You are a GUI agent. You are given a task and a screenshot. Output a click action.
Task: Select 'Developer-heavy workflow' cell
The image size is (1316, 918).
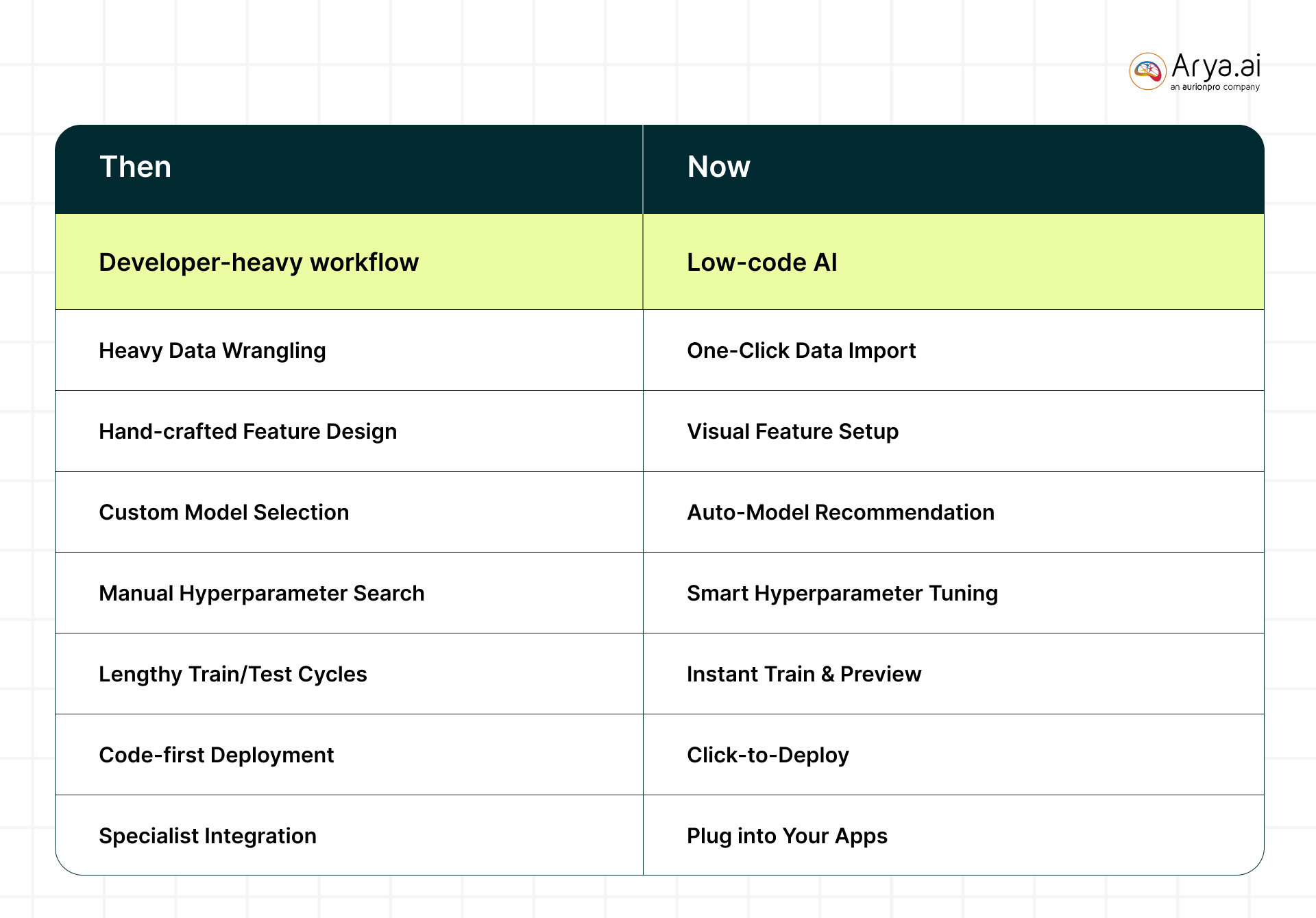coord(349,262)
